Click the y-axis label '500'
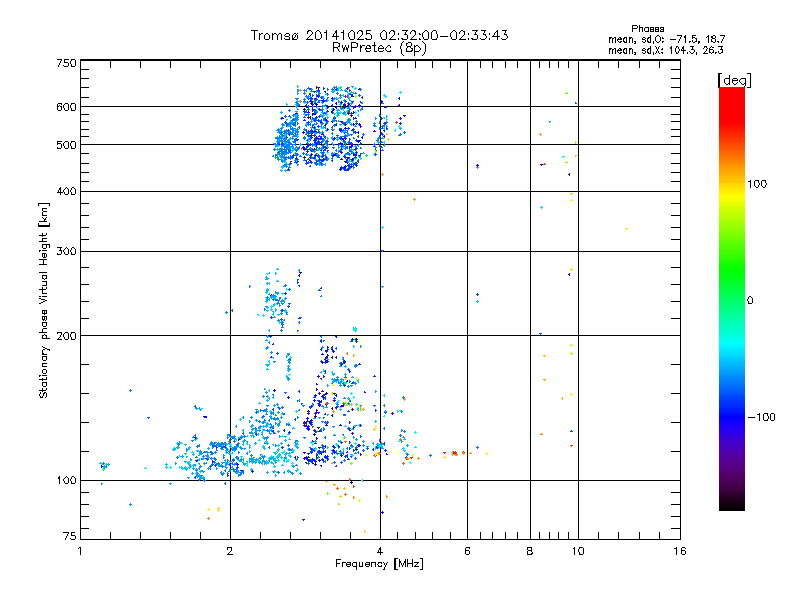 [x=66, y=145]
